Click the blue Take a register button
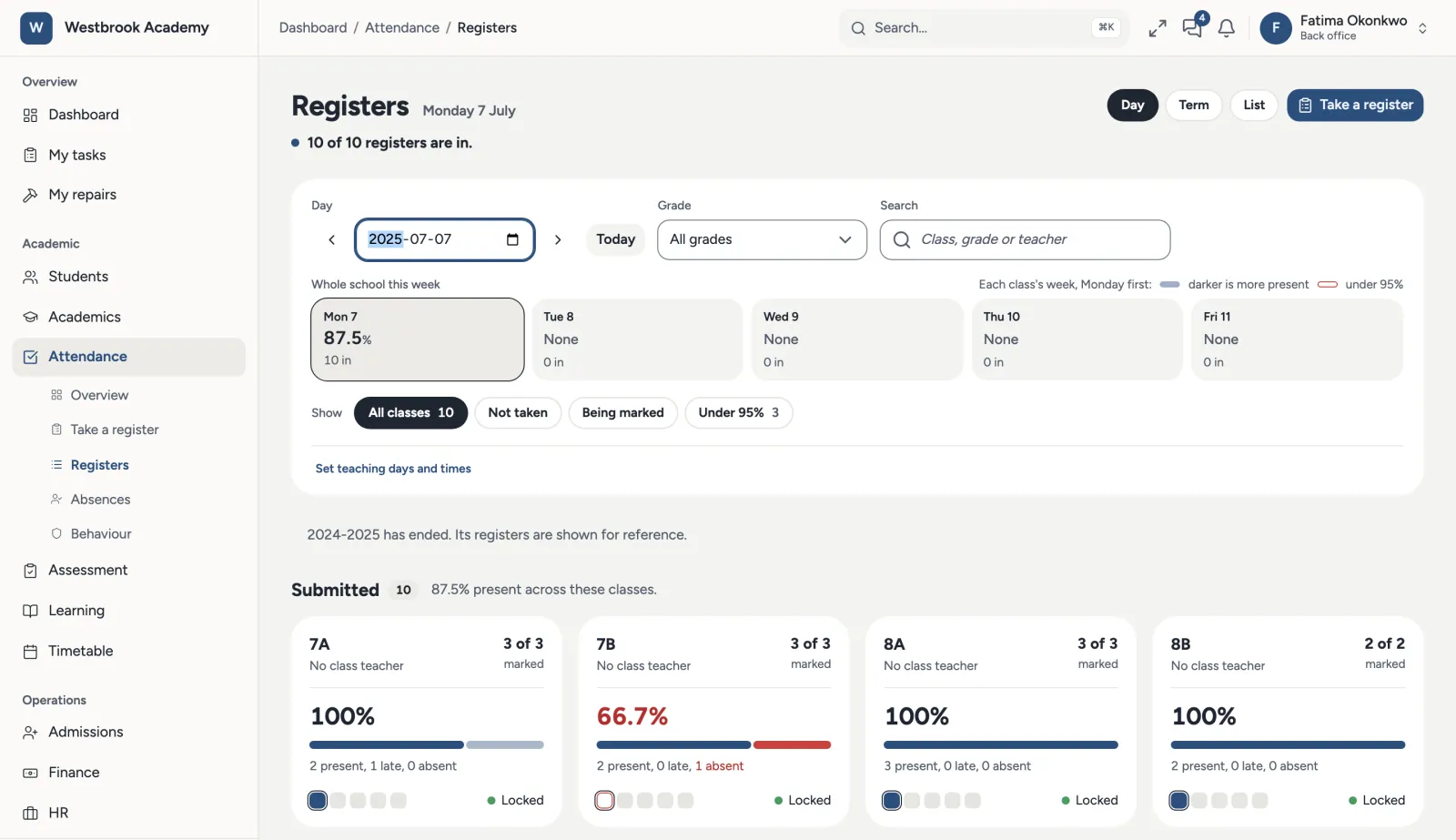 pyautogui.click(x=1355, y=105)
